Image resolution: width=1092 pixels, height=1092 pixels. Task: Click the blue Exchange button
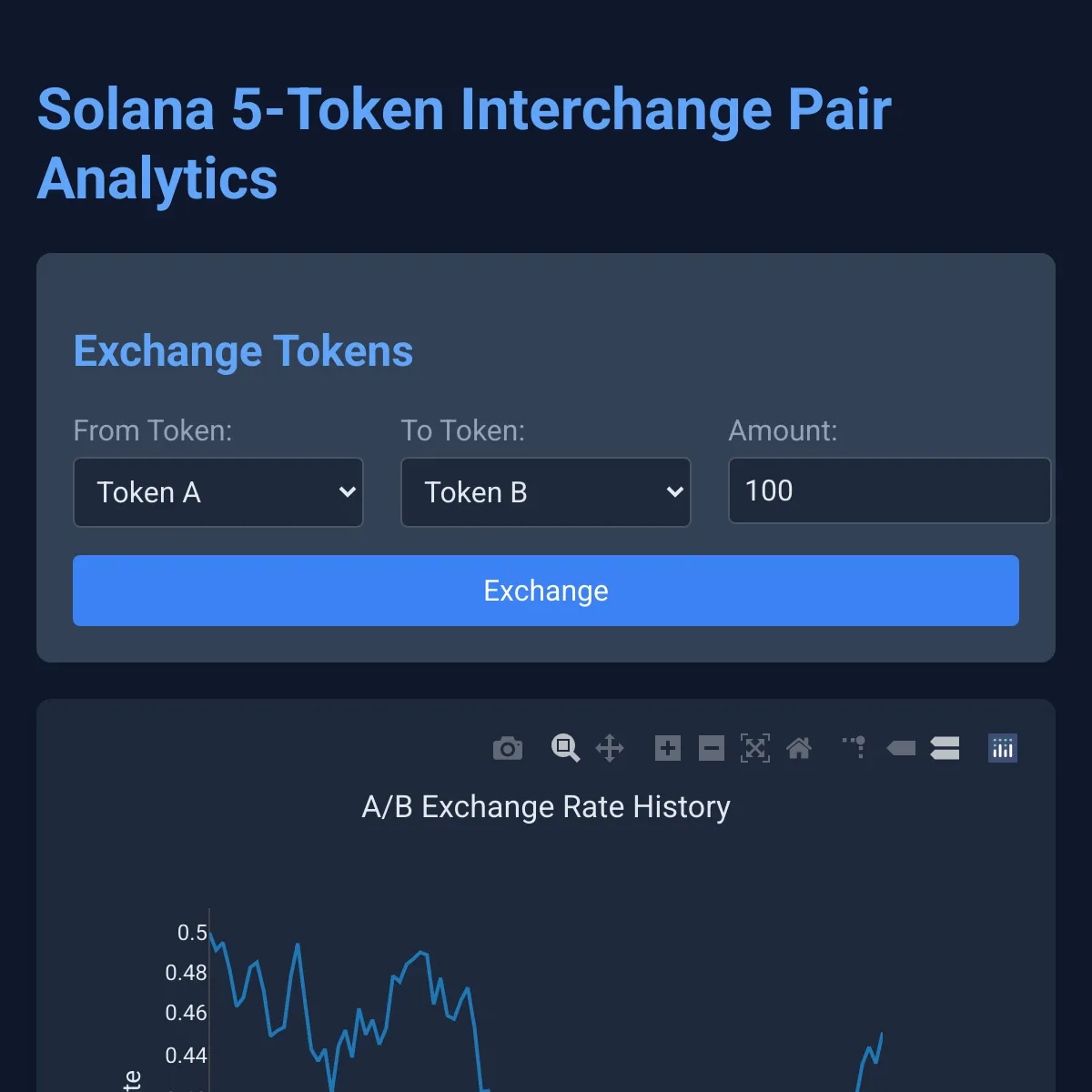pos(546,591)
